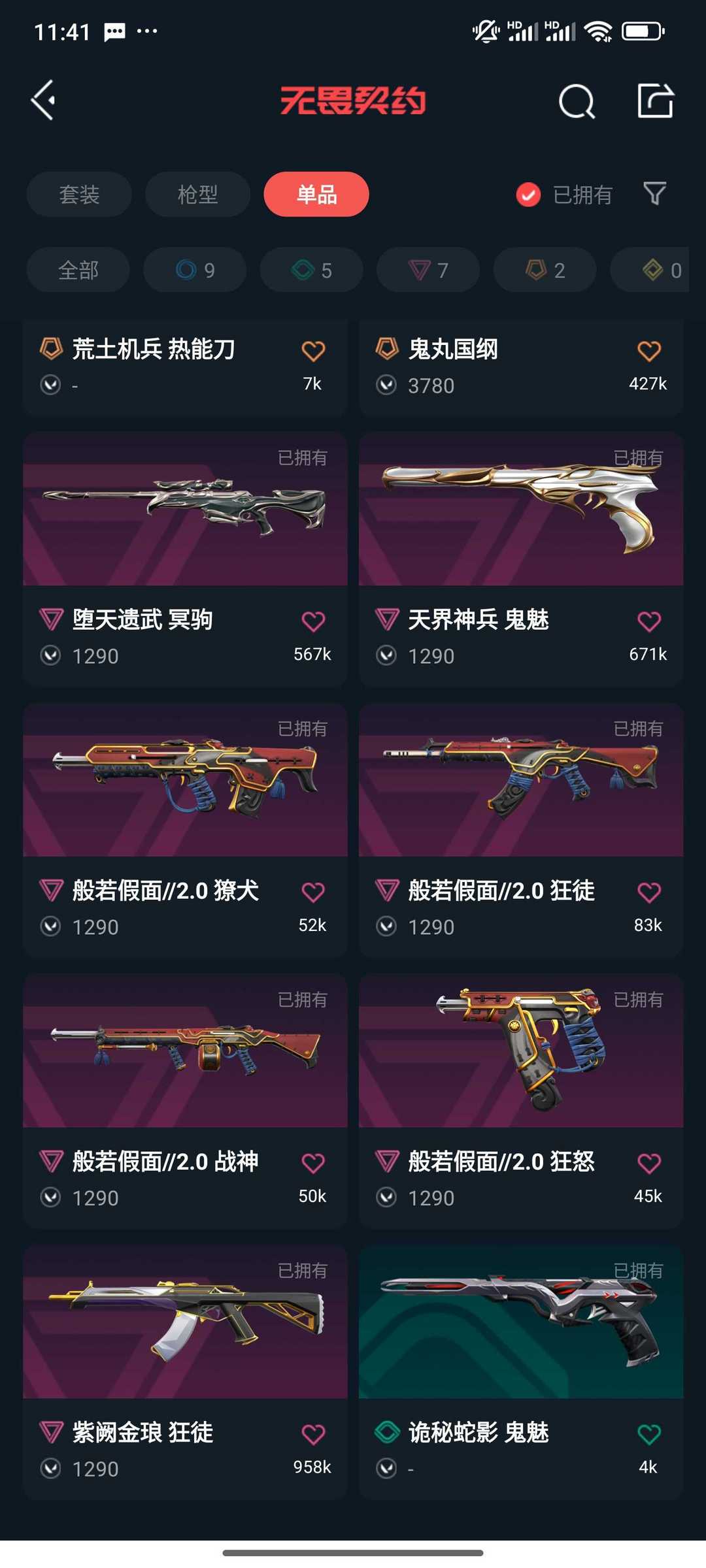Open search with the magnifier icon
Viewport: 706px width, 1568px height.
tap(577, 101)
